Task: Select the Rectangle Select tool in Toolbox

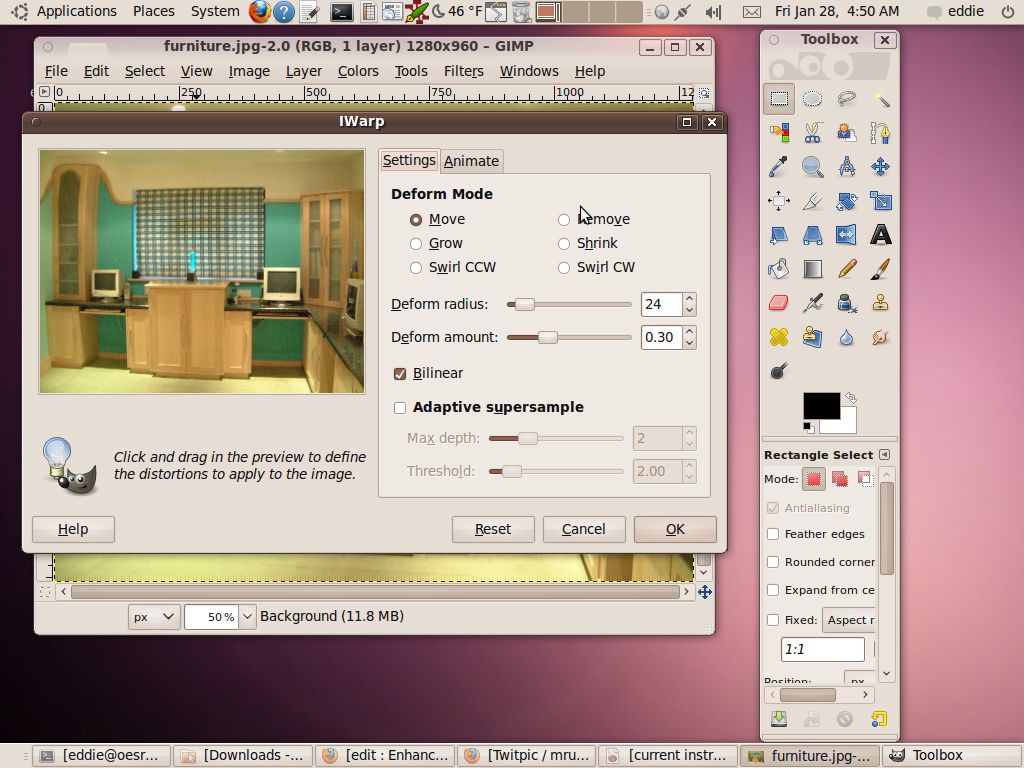Action: point(778,99)
